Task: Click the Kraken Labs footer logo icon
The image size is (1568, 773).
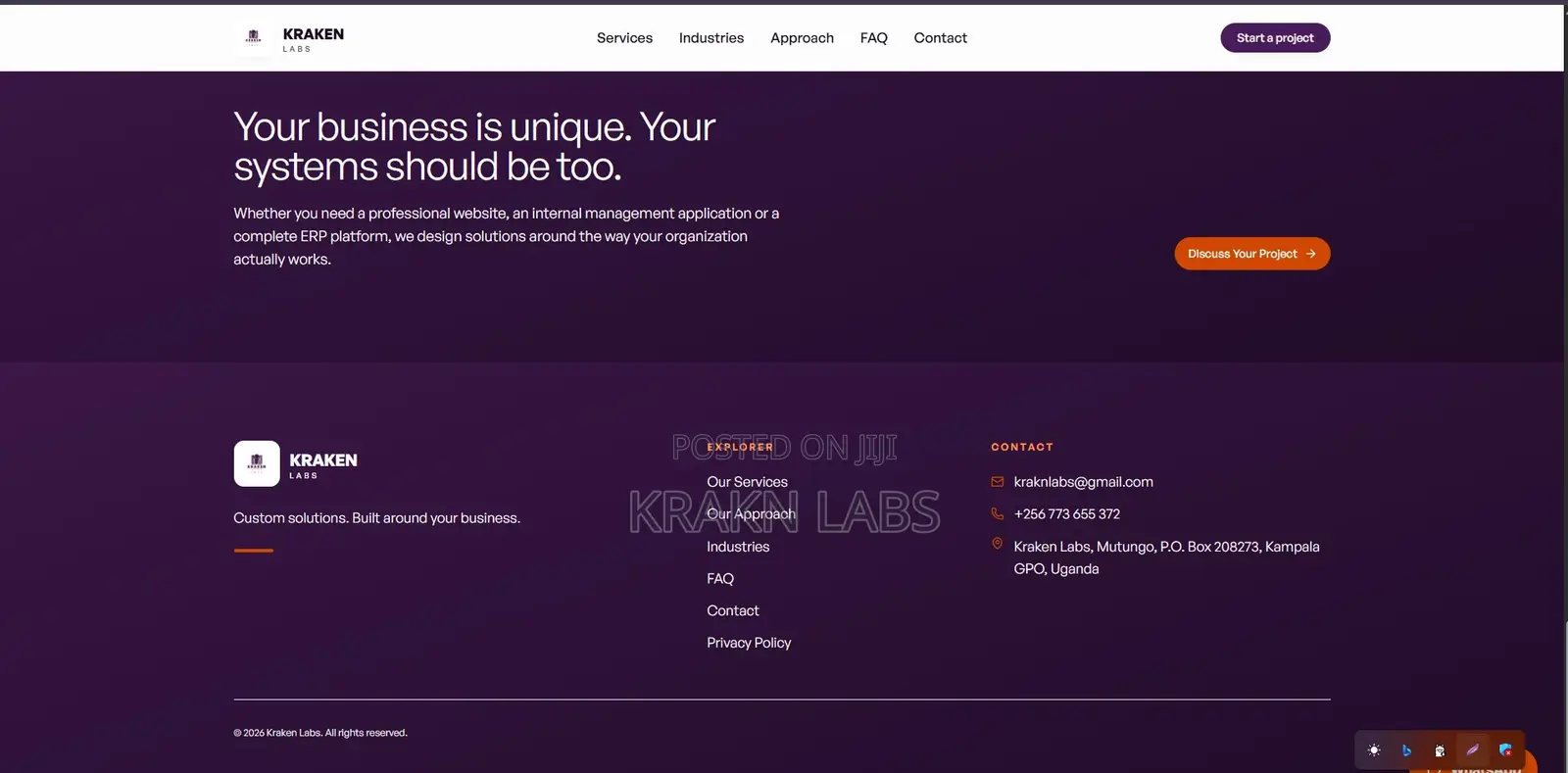Action: (257, 463)
